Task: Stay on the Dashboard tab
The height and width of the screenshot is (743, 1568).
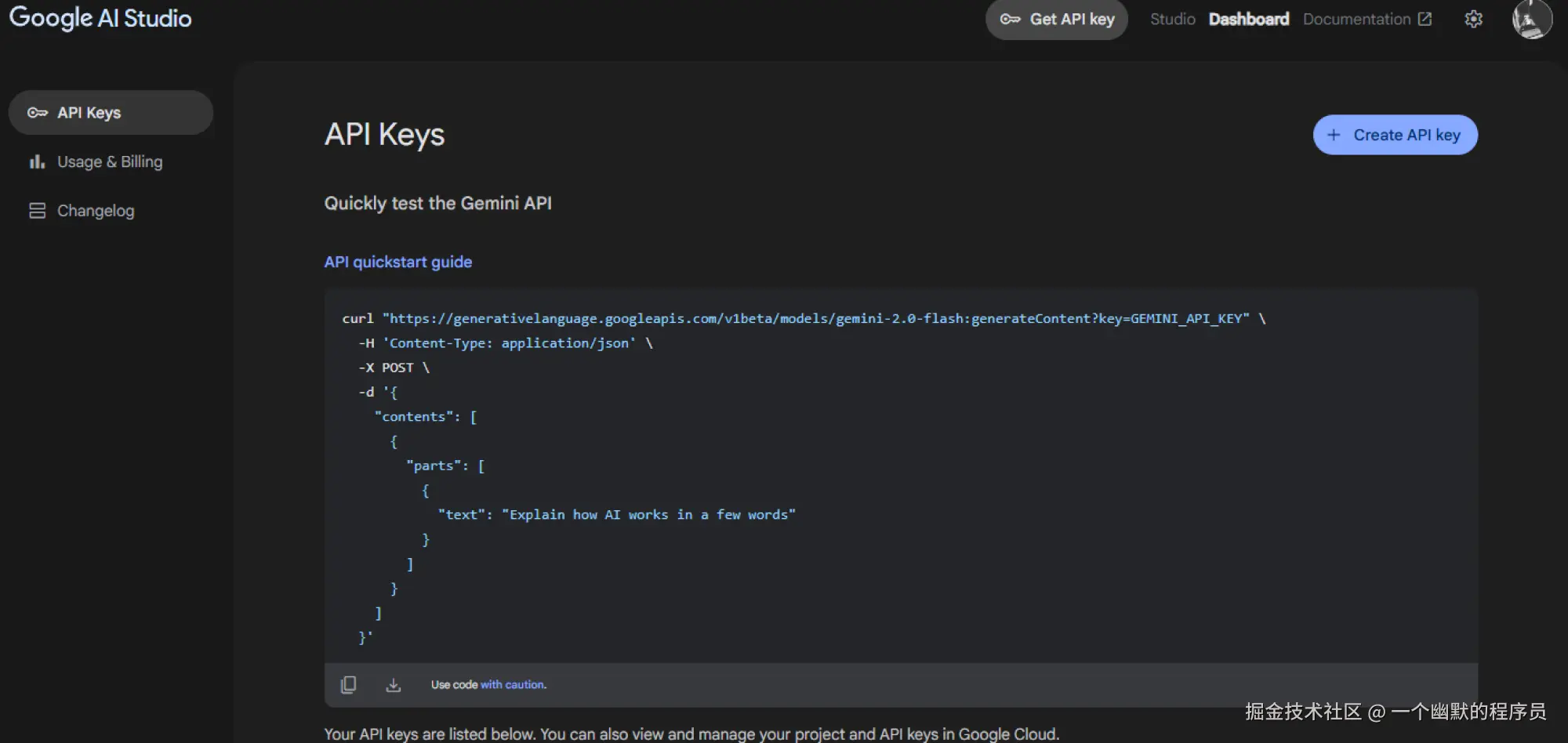Action: (x=1248, y=19)
